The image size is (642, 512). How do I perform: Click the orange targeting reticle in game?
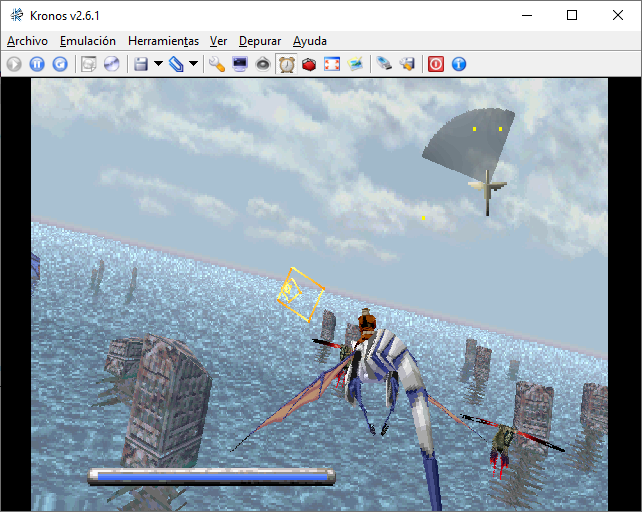301,295
